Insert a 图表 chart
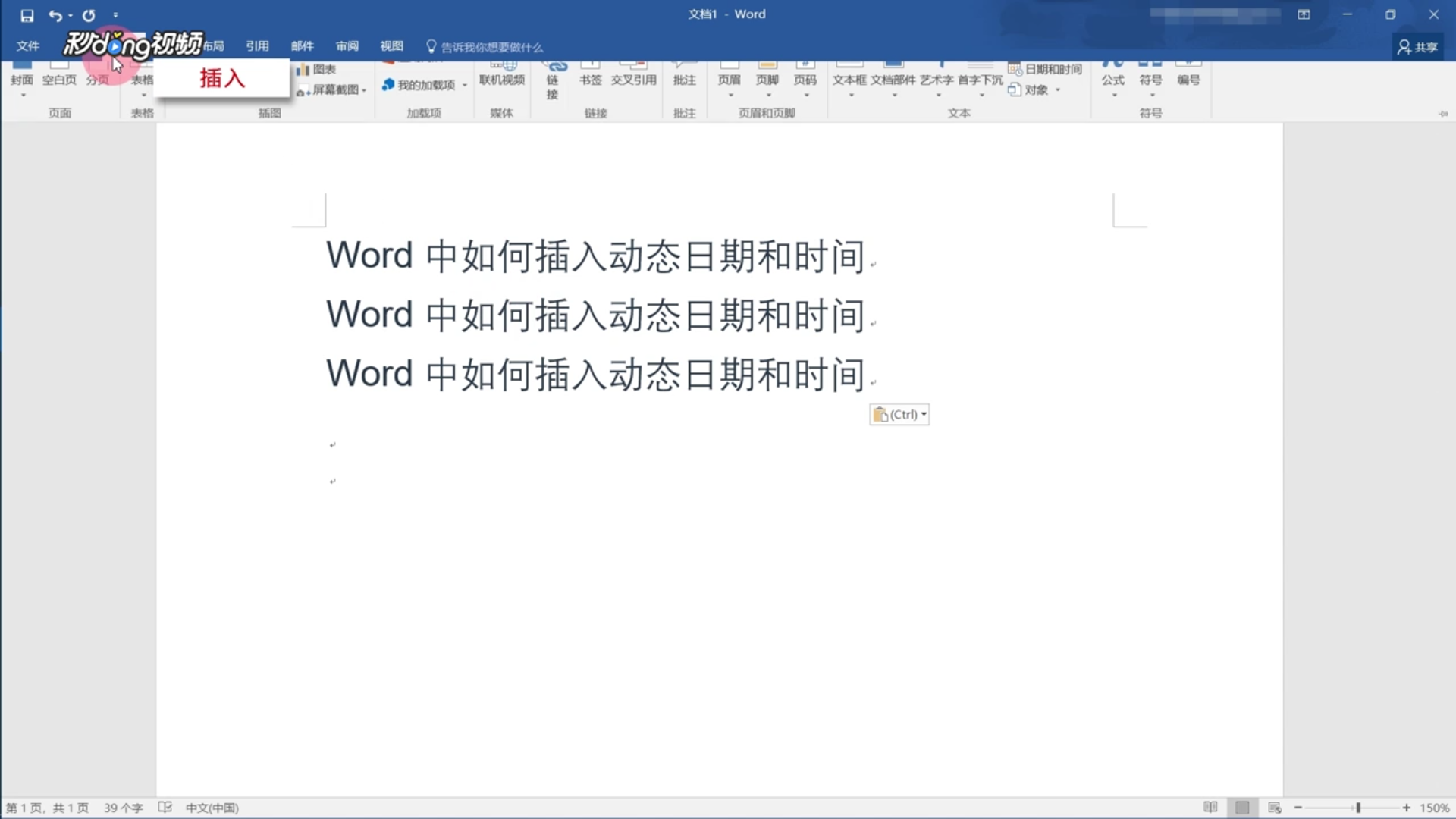Image resolution: width=1456 pixels, height=819 pixels. click(316, 70)
